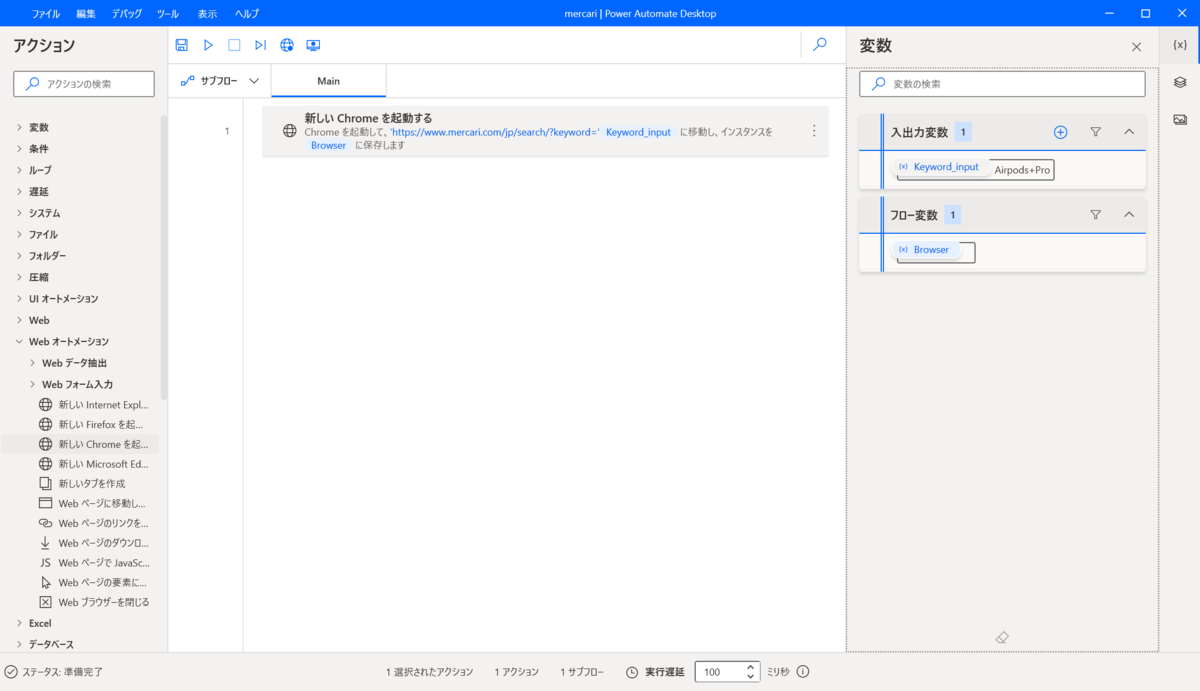The height and width of the screenshot is (691, 1200).
Task: Toggle the {x} variables sidebar icon
Action: [x=1180, y=45]
